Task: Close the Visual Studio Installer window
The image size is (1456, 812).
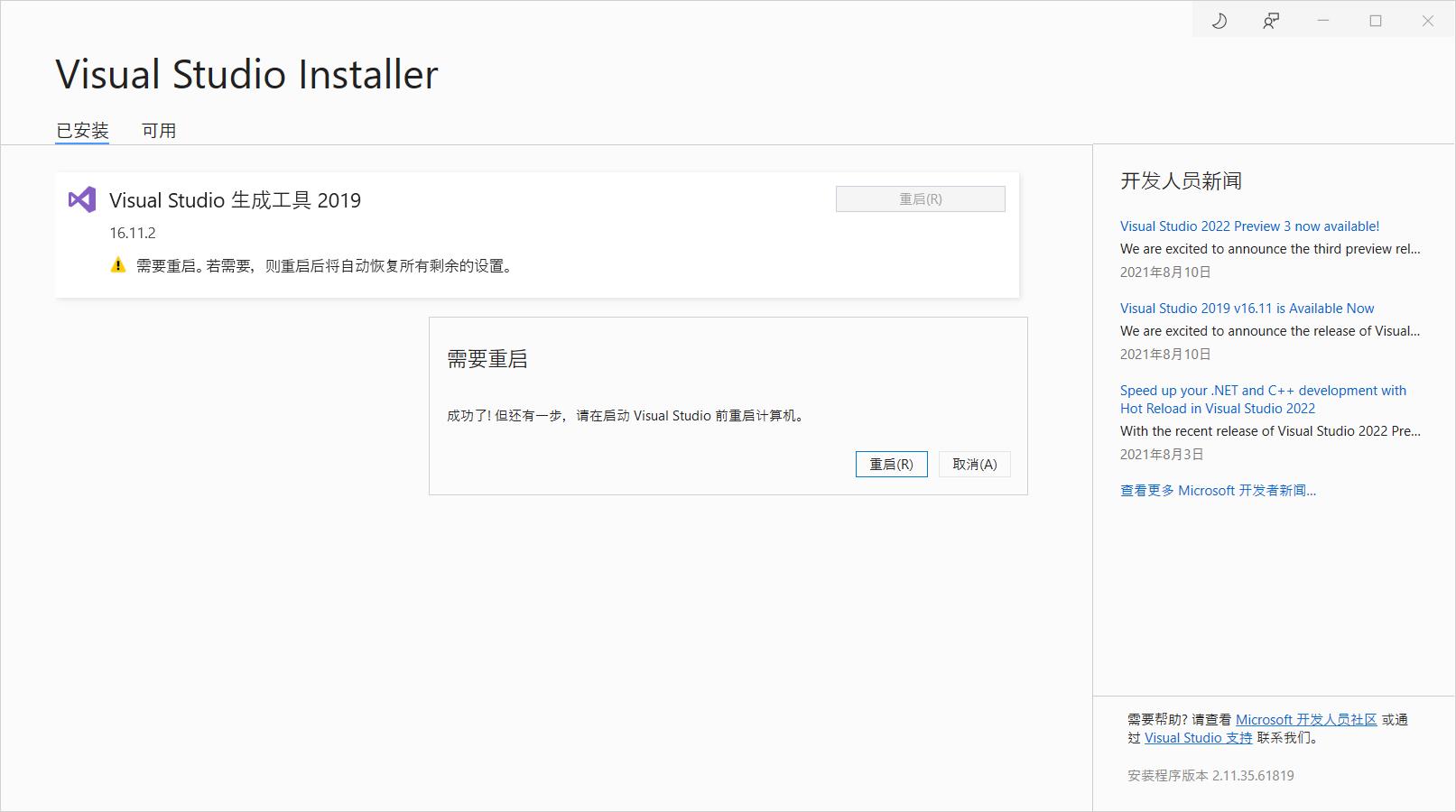Action: pos(1428,21)
